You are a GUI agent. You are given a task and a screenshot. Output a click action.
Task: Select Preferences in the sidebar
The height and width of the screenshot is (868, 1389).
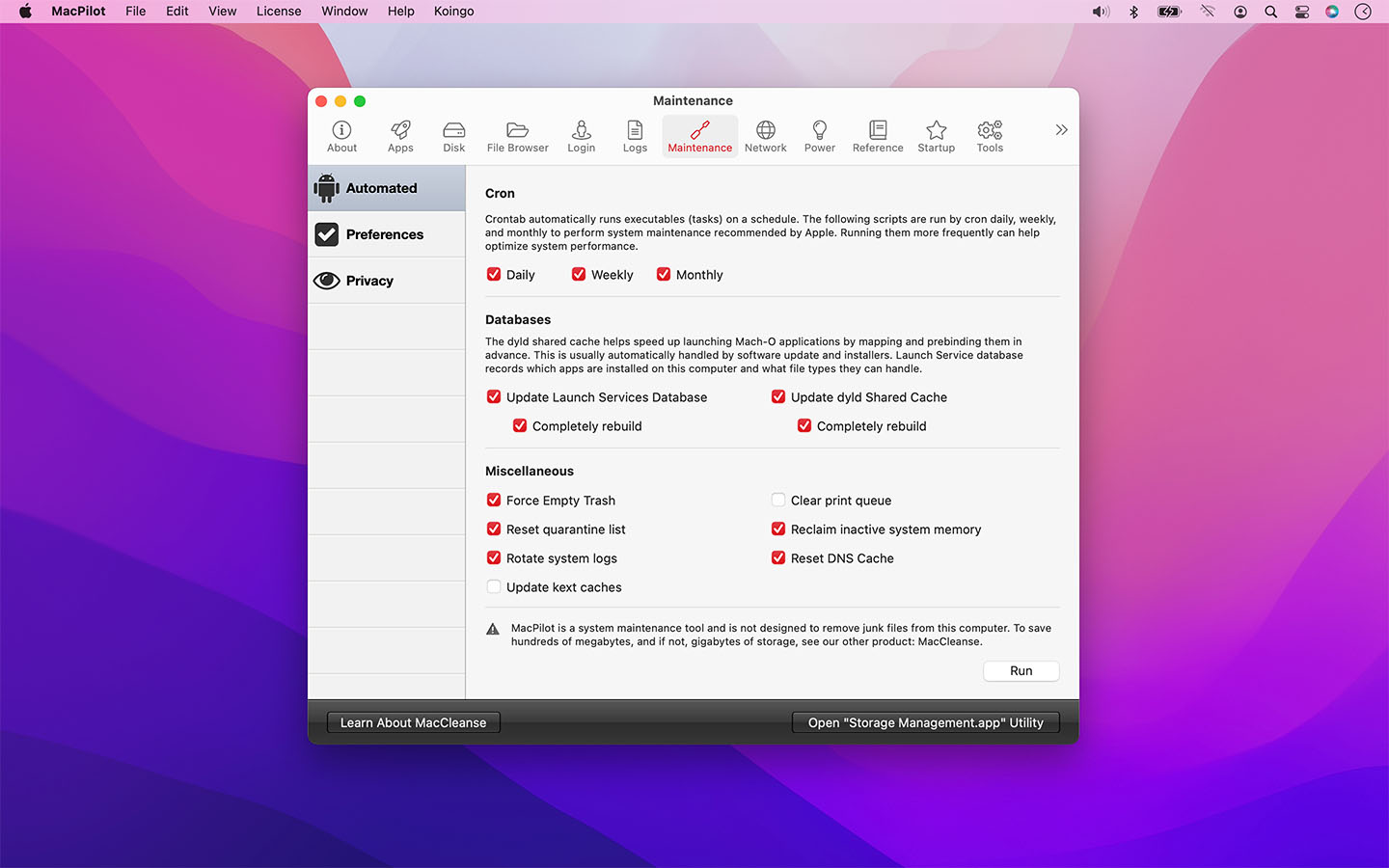[386, 234]
